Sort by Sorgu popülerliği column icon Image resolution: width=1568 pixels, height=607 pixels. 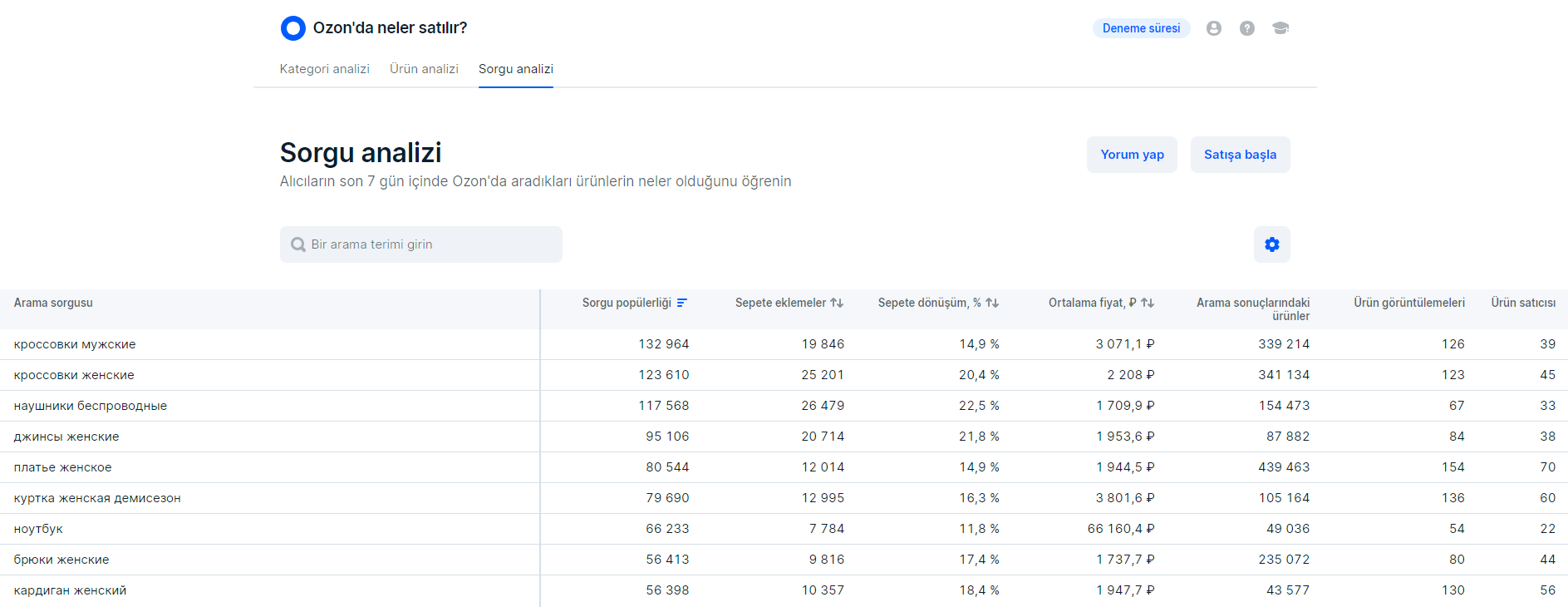click(682, 303)
